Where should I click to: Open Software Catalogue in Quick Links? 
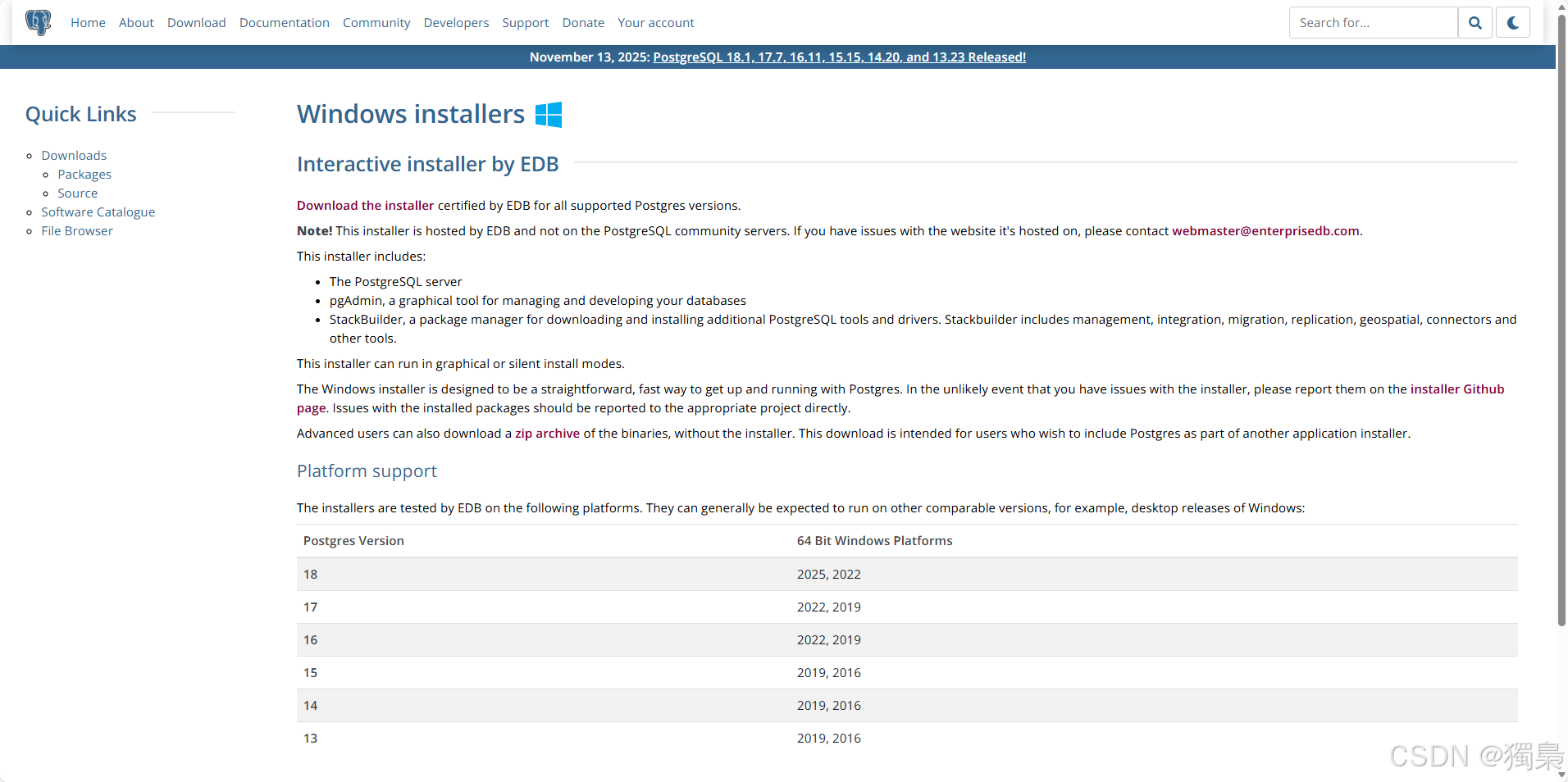click(98, 211)
